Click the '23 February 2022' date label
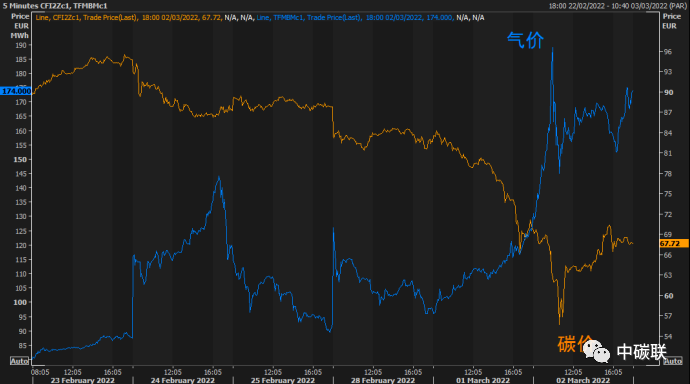This screenshot has height=384, width=690. [82, 380]
